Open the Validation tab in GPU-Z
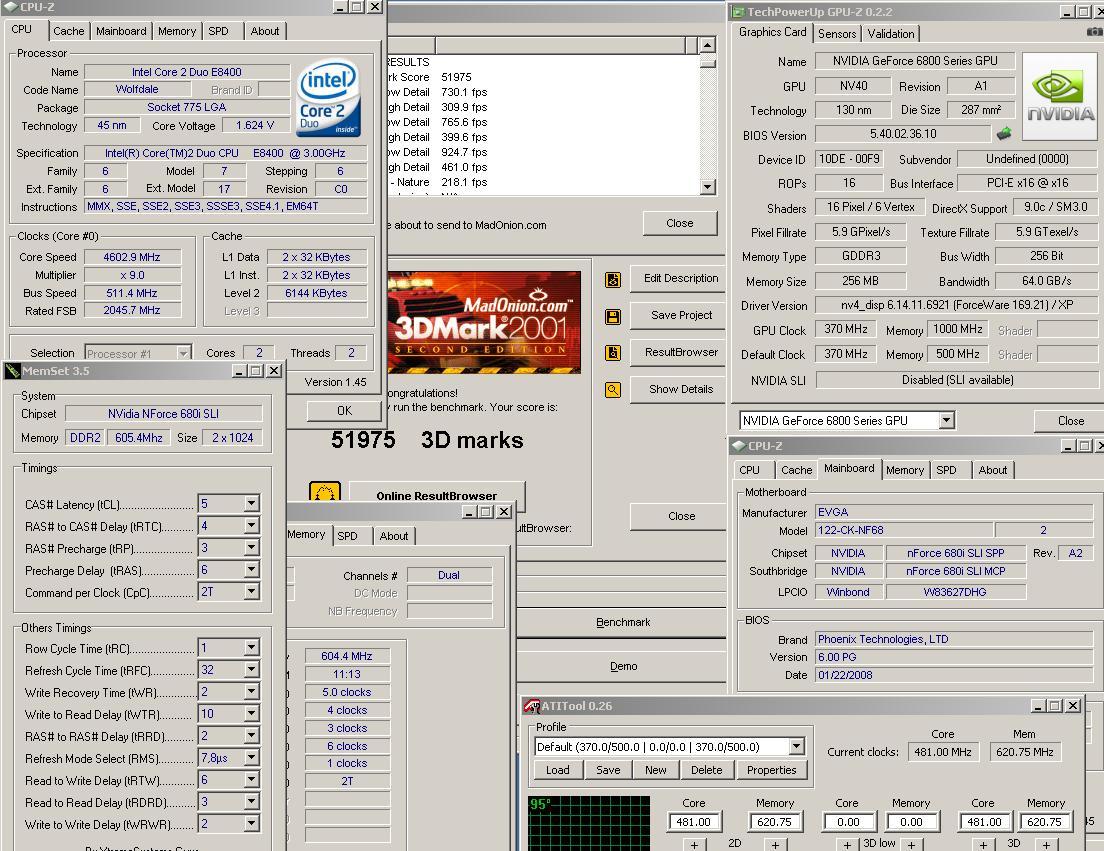This screenshot has width=1104, height=851. click(x=891, y=34)
